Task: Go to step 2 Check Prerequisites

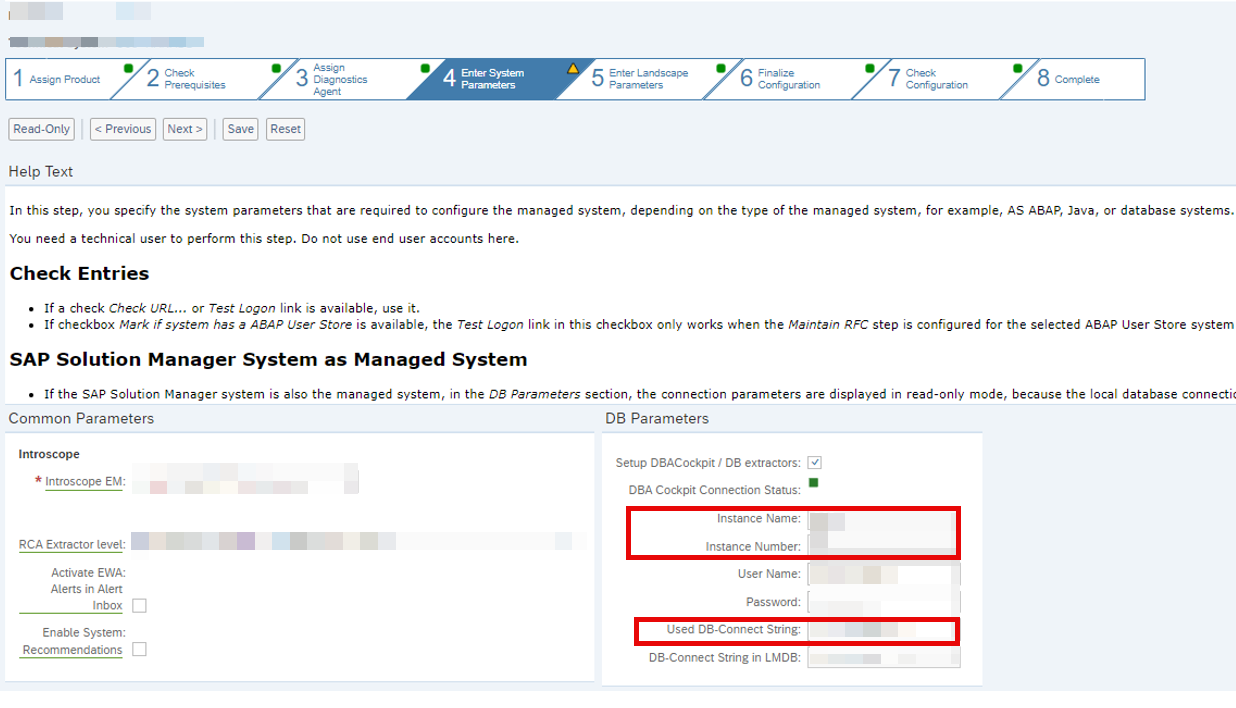Action: tap(194, 79)
